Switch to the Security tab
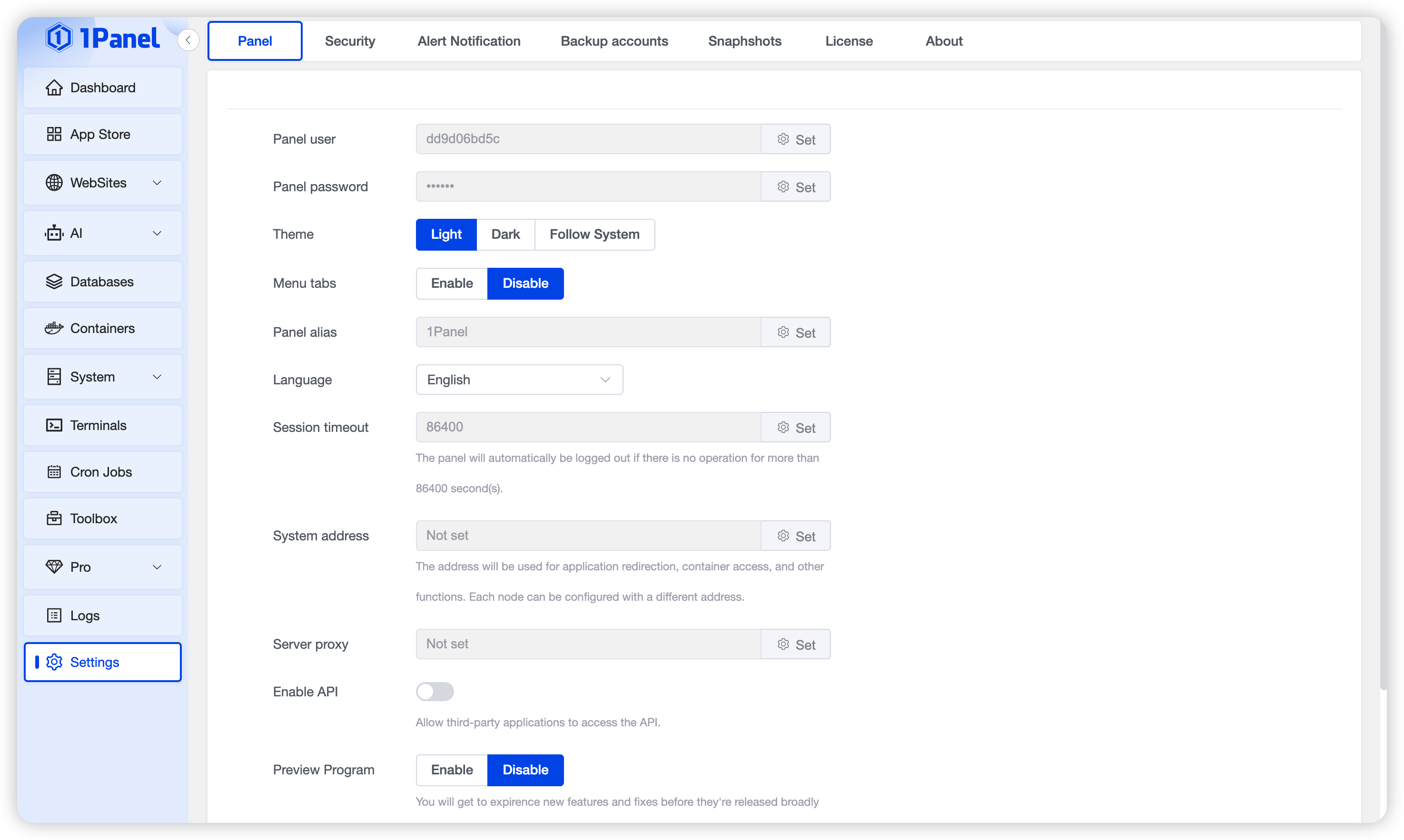The height and width of the screenshot is (840, 1404). (x=349, y=41)
